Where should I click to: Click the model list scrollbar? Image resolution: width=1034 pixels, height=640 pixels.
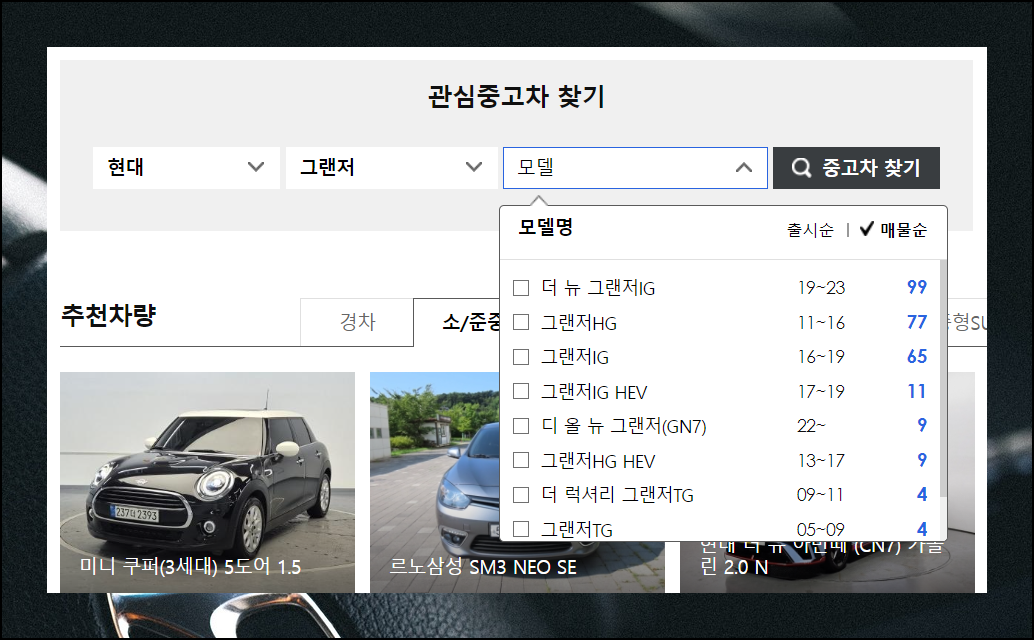943,379
